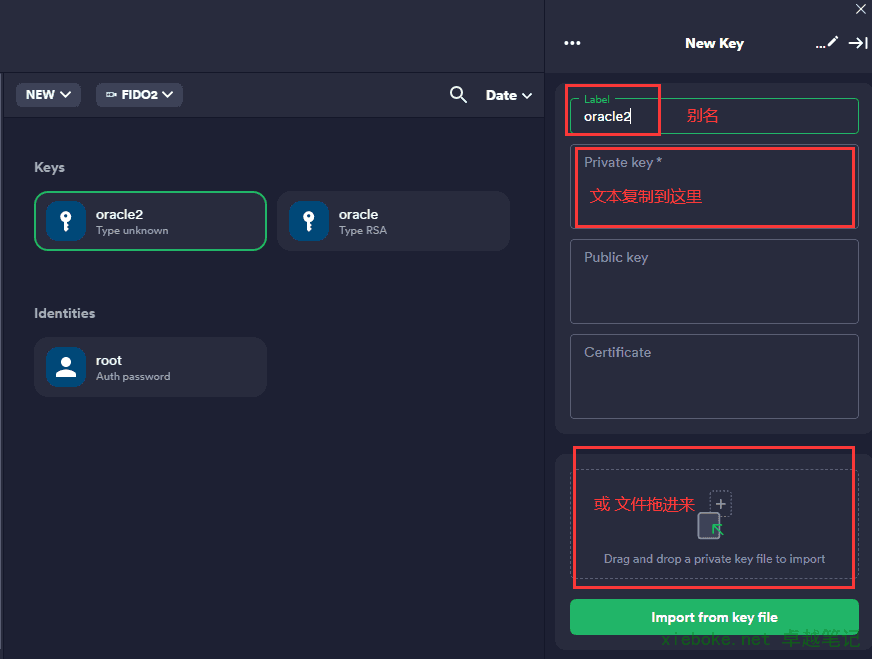Open the FIDO2 dropdown
Viewport: 872px width, 659px height.
[139, 95]
